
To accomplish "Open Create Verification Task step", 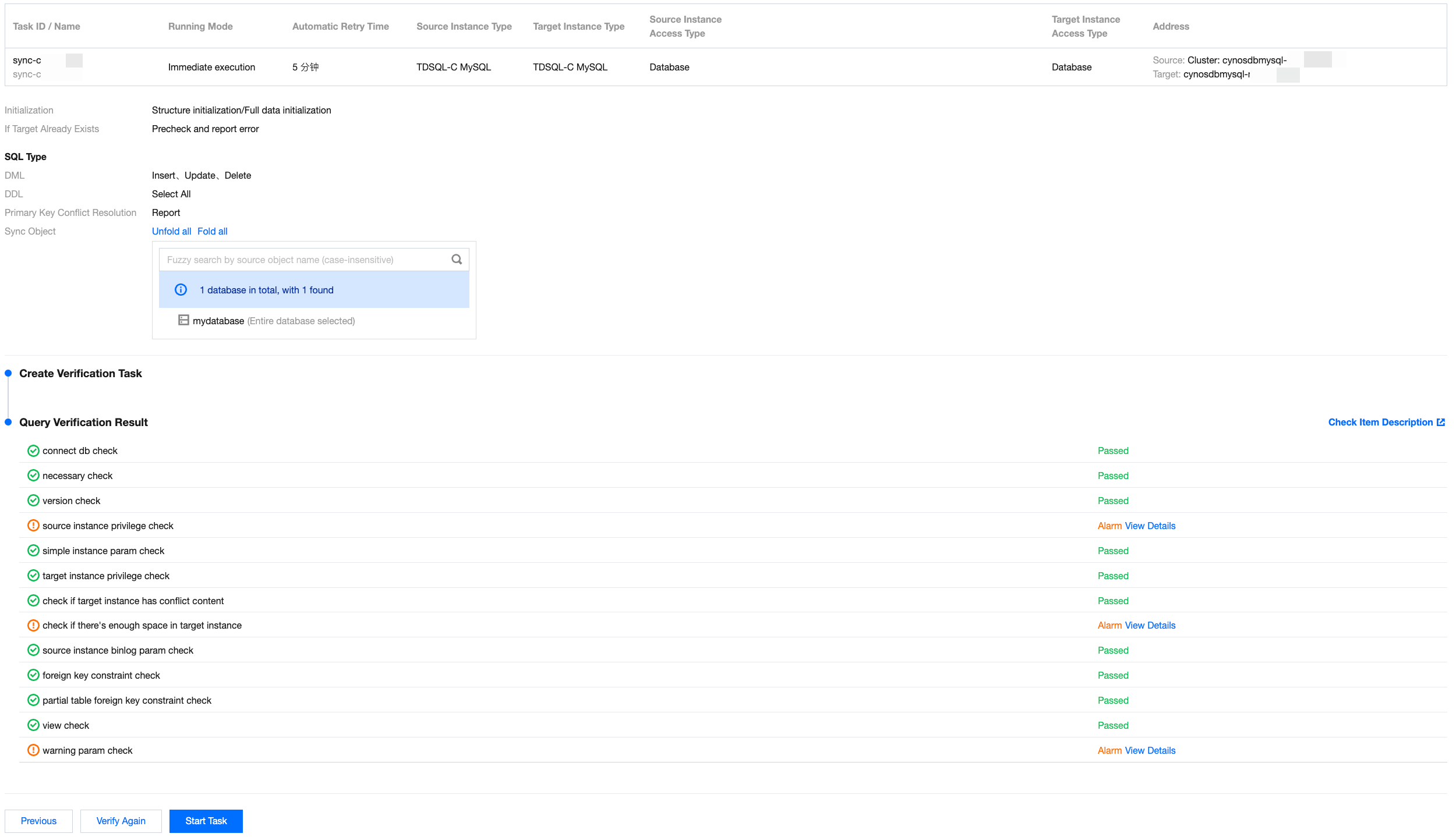I will [x=80, y=374].
